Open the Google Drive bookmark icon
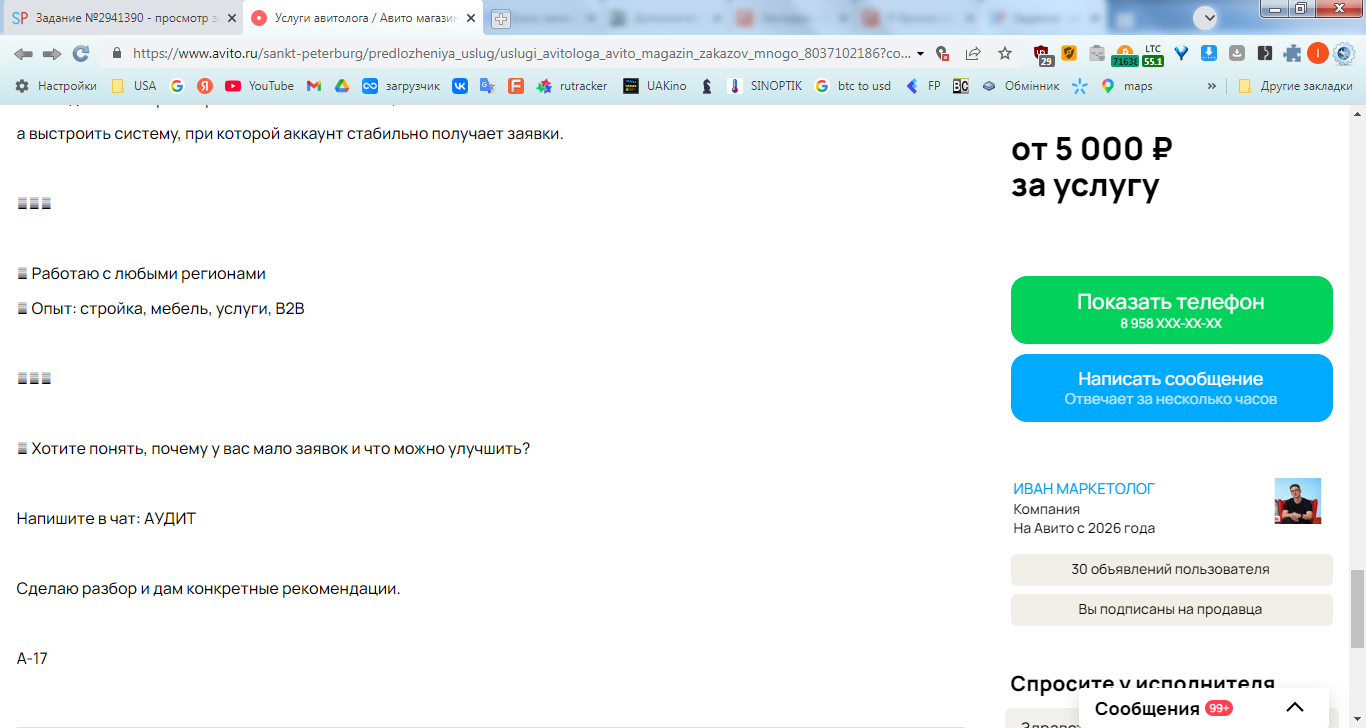1366x728 pixels. (x=341, y=86)
